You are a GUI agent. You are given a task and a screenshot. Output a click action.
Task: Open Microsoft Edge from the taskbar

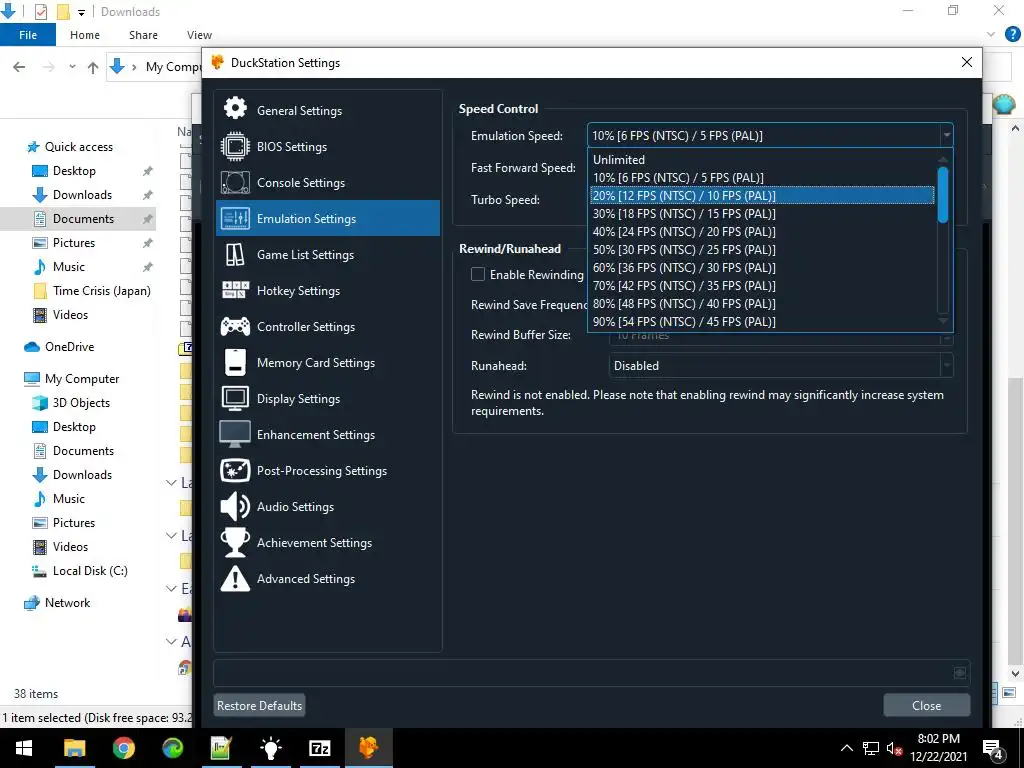coord(172,748)
